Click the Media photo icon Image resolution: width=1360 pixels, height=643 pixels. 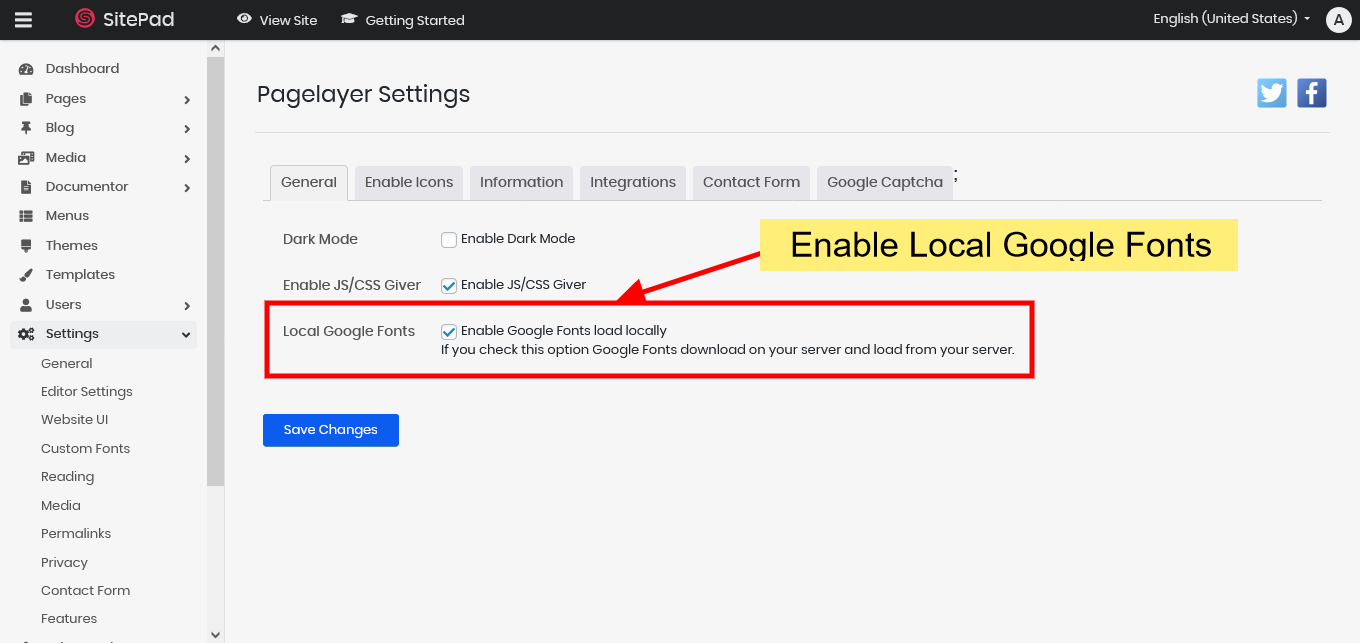coord(26,158)
